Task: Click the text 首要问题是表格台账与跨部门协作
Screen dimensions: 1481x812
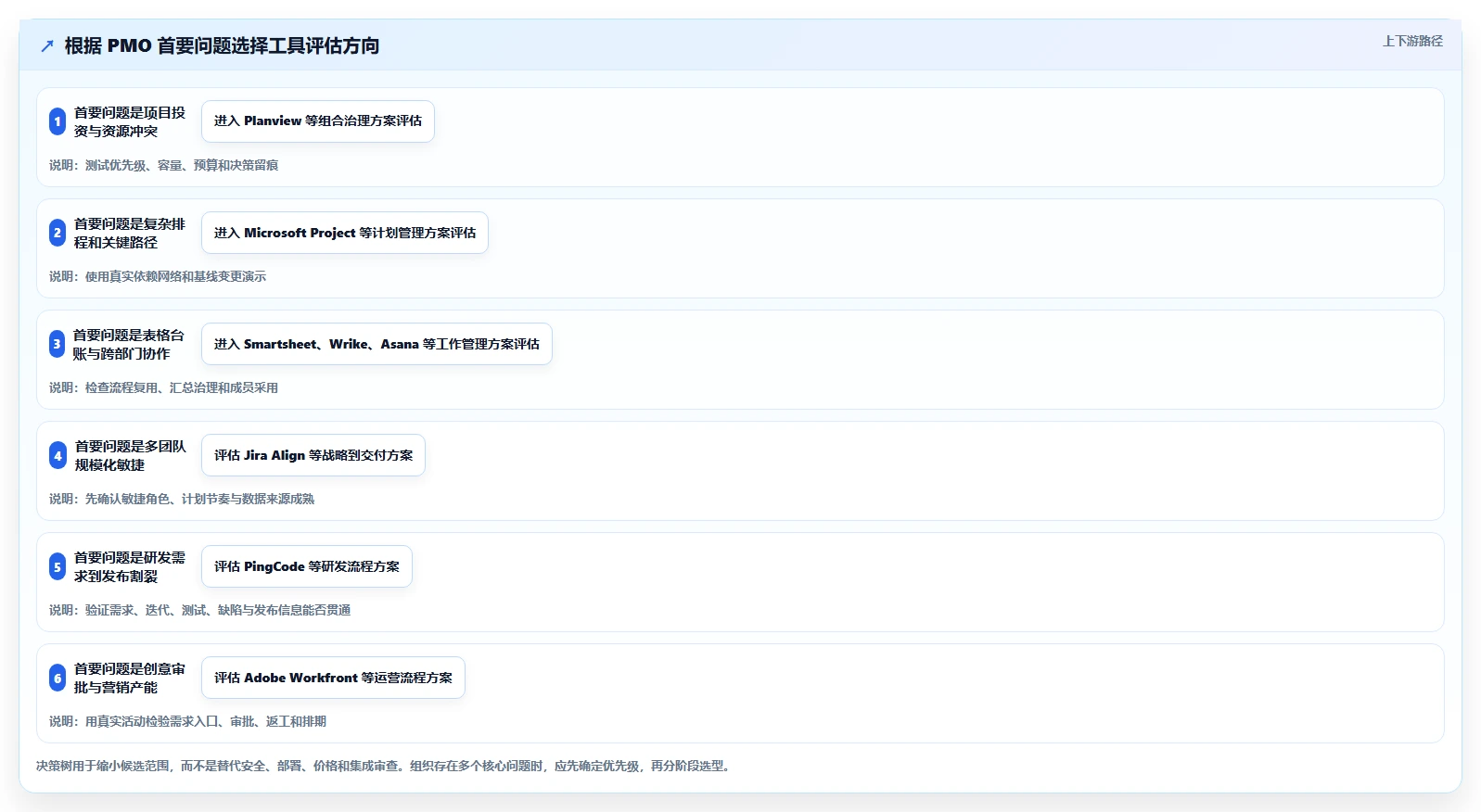Action: [129, 344]
